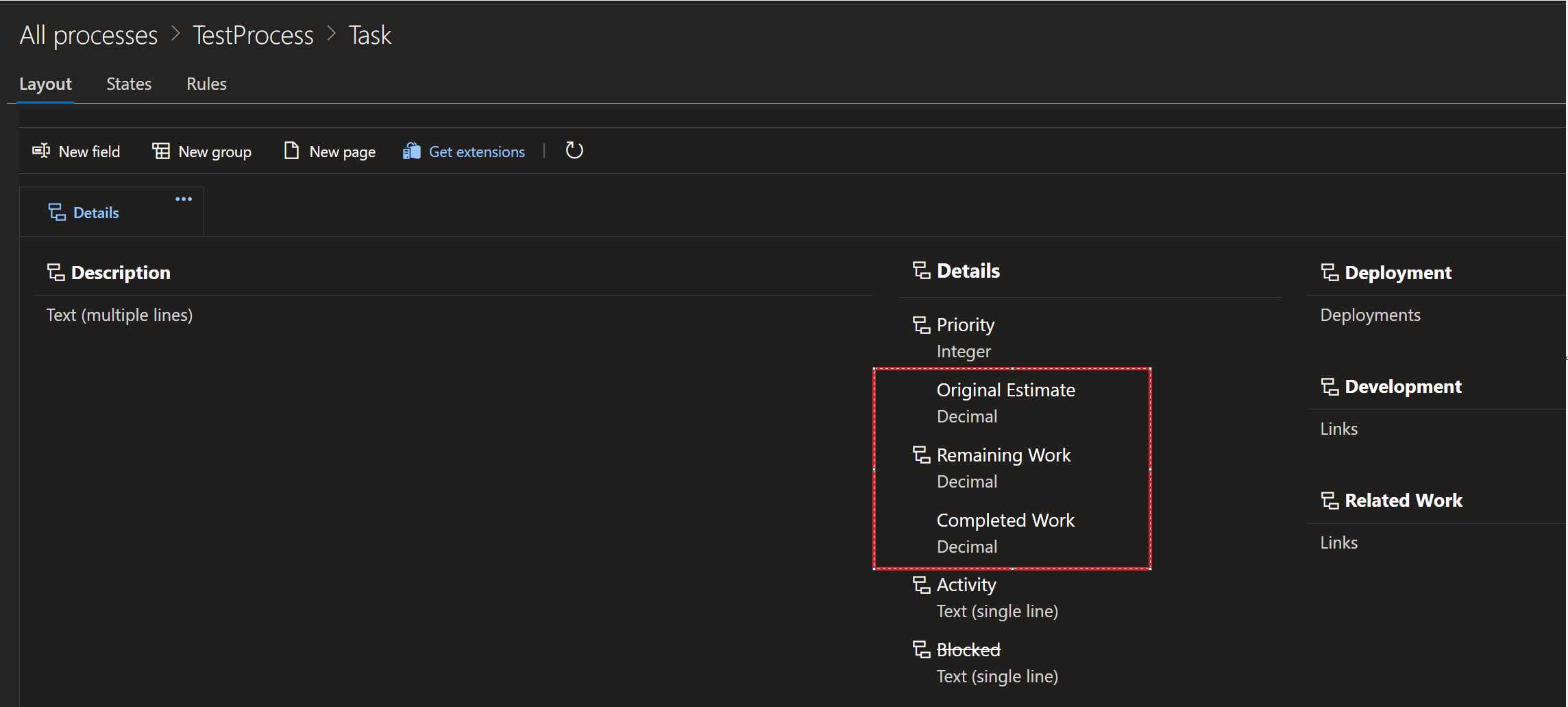Screen dimensions: 1568x707
Task: Click the group icon beside Description
Action: click(x=56, y=272)
